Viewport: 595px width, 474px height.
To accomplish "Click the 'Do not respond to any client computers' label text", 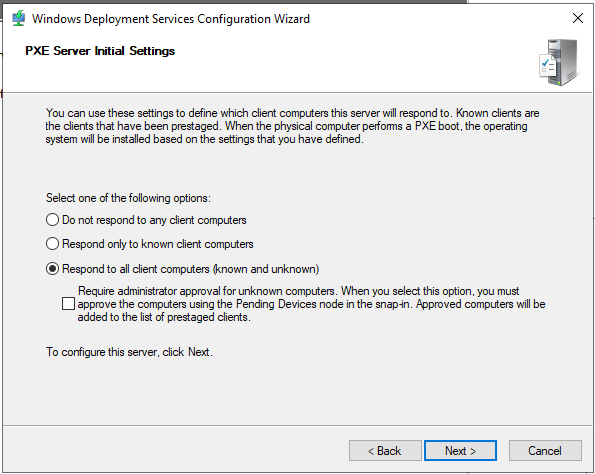I will tap(154, 220).
